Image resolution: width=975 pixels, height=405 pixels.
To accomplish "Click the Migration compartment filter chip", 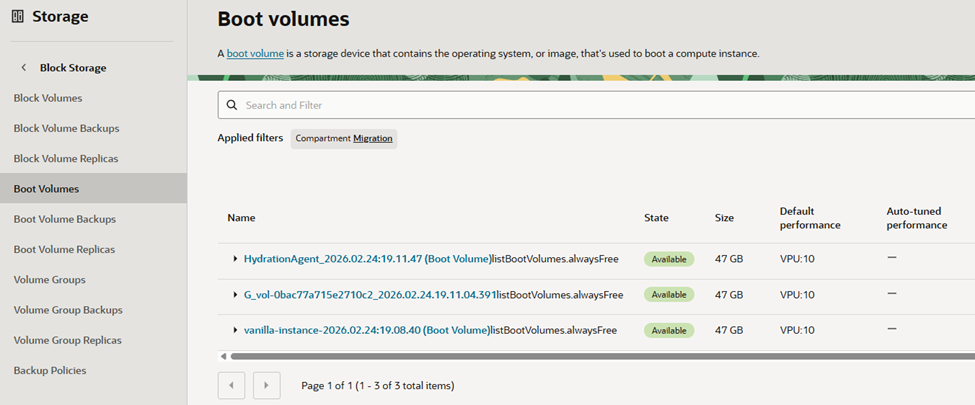I will click(344, 138).
